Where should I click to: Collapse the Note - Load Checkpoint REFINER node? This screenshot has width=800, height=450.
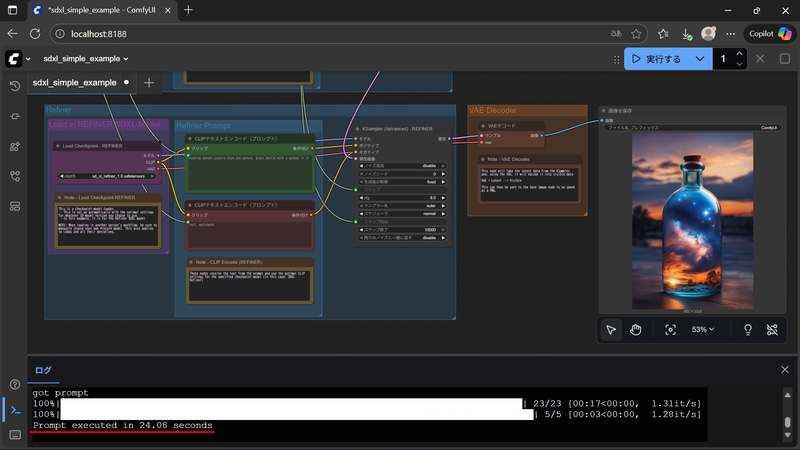pyautogui.click(x=60, y=197)
